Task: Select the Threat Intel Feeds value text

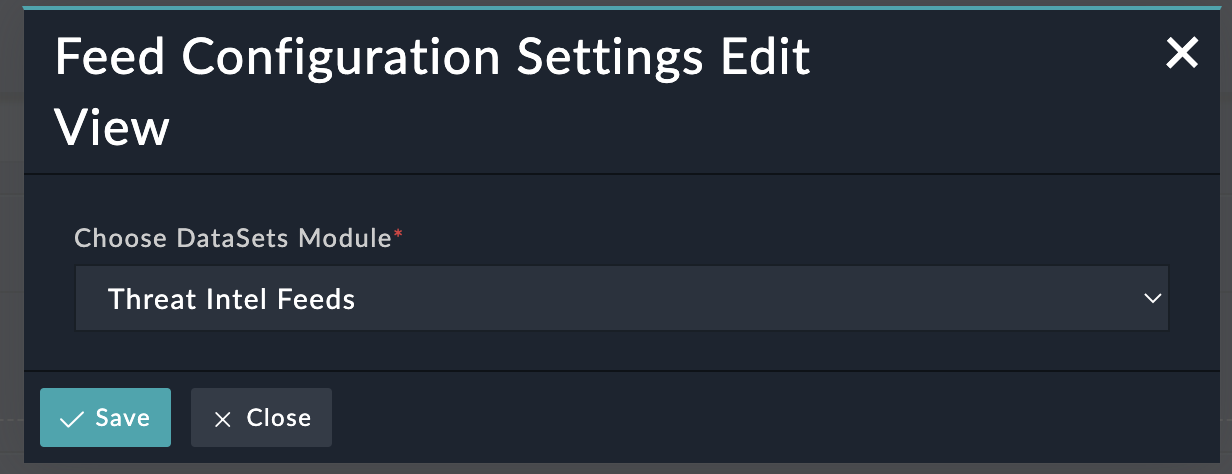Action: (231, 298)
